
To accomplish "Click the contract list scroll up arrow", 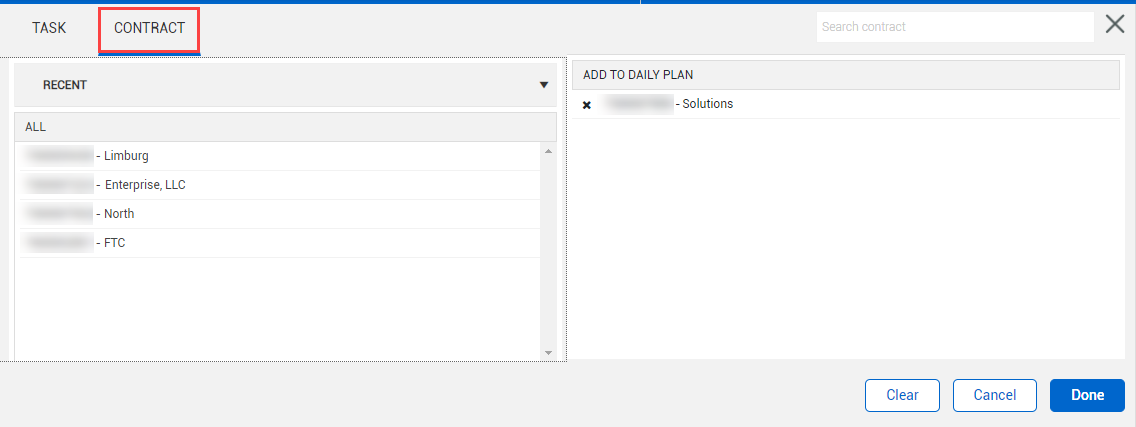I will (548, 151).
